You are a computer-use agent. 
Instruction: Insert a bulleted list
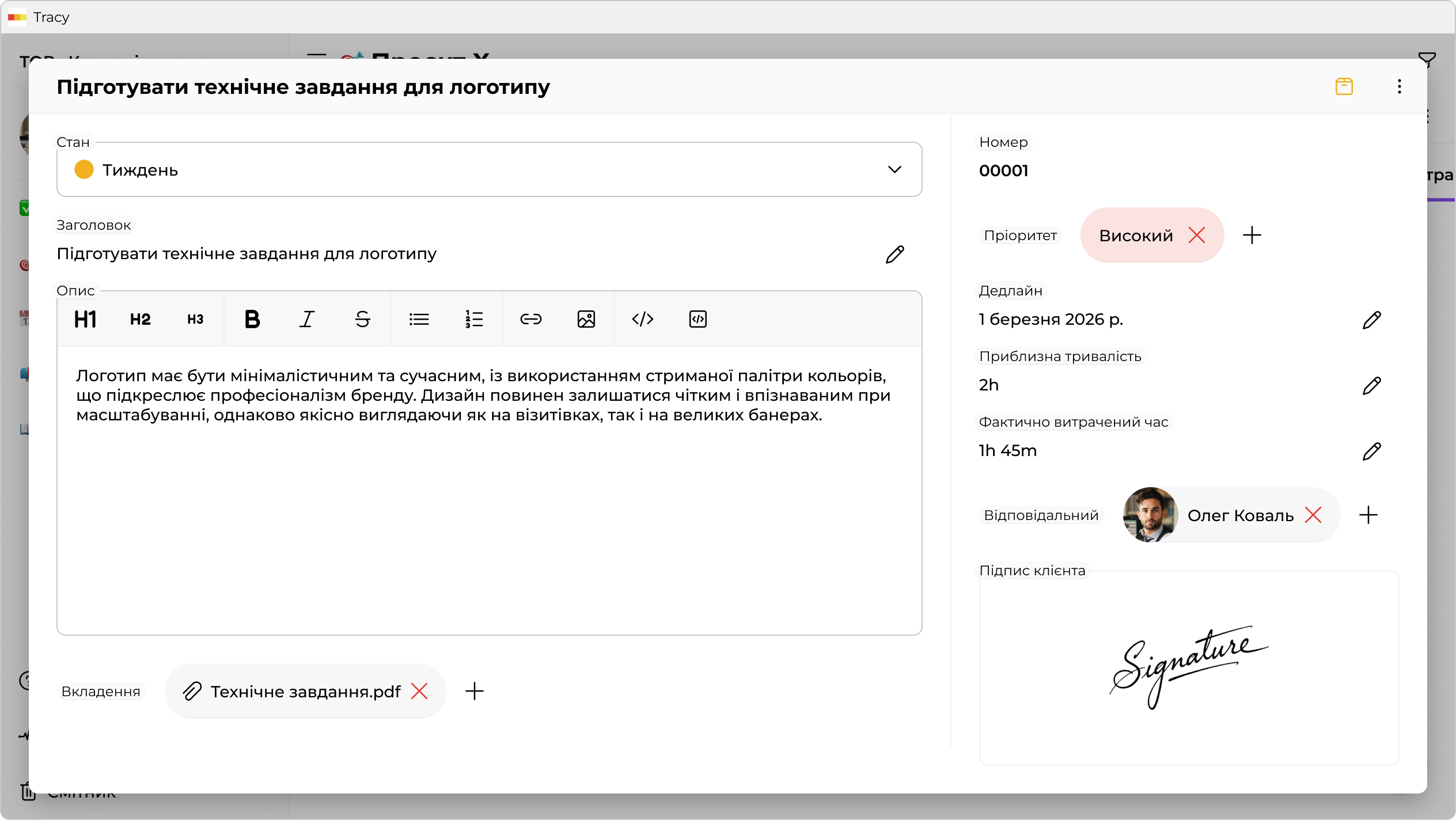[x=419, y=319]
